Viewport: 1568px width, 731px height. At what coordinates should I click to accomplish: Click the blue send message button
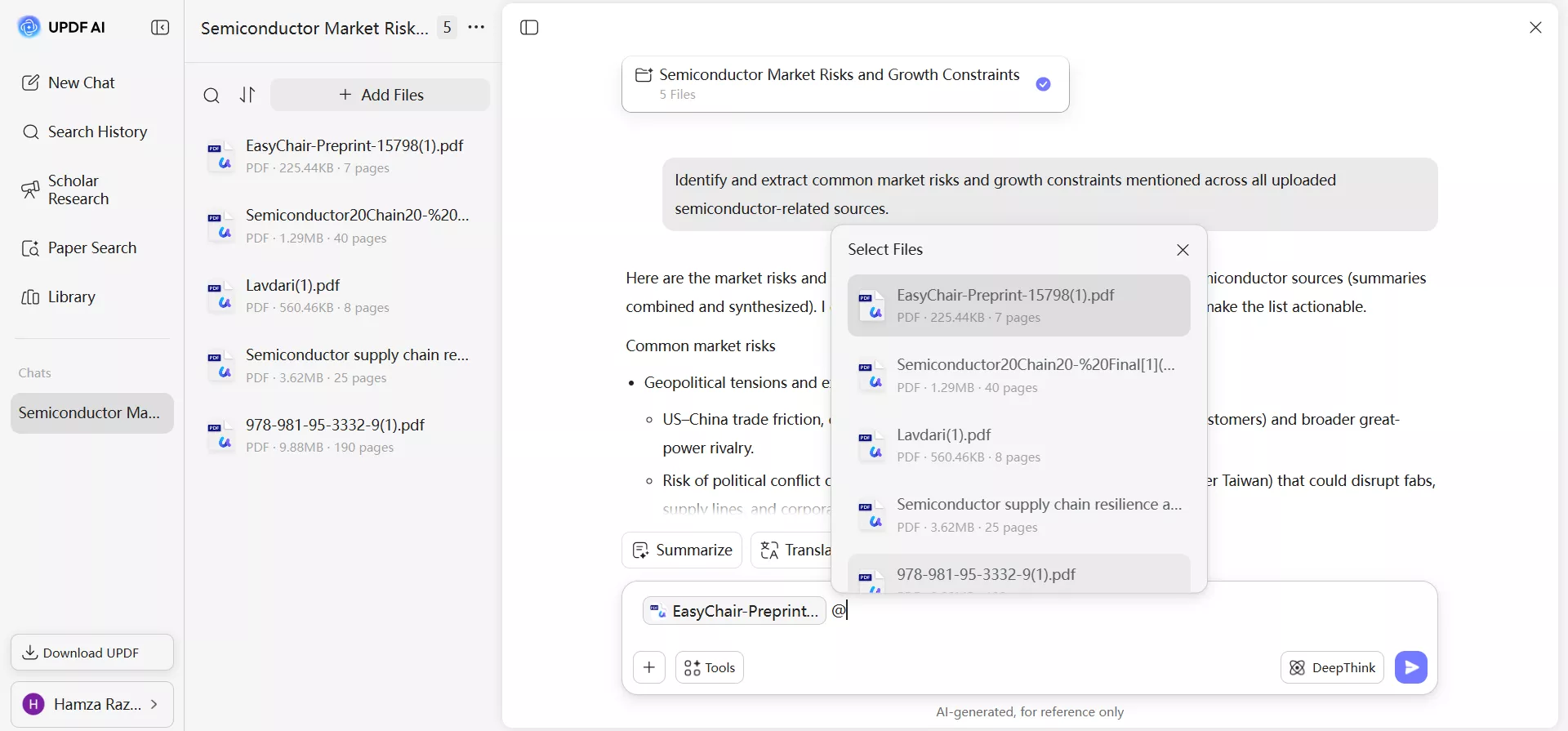click(x=1410, y=667)
